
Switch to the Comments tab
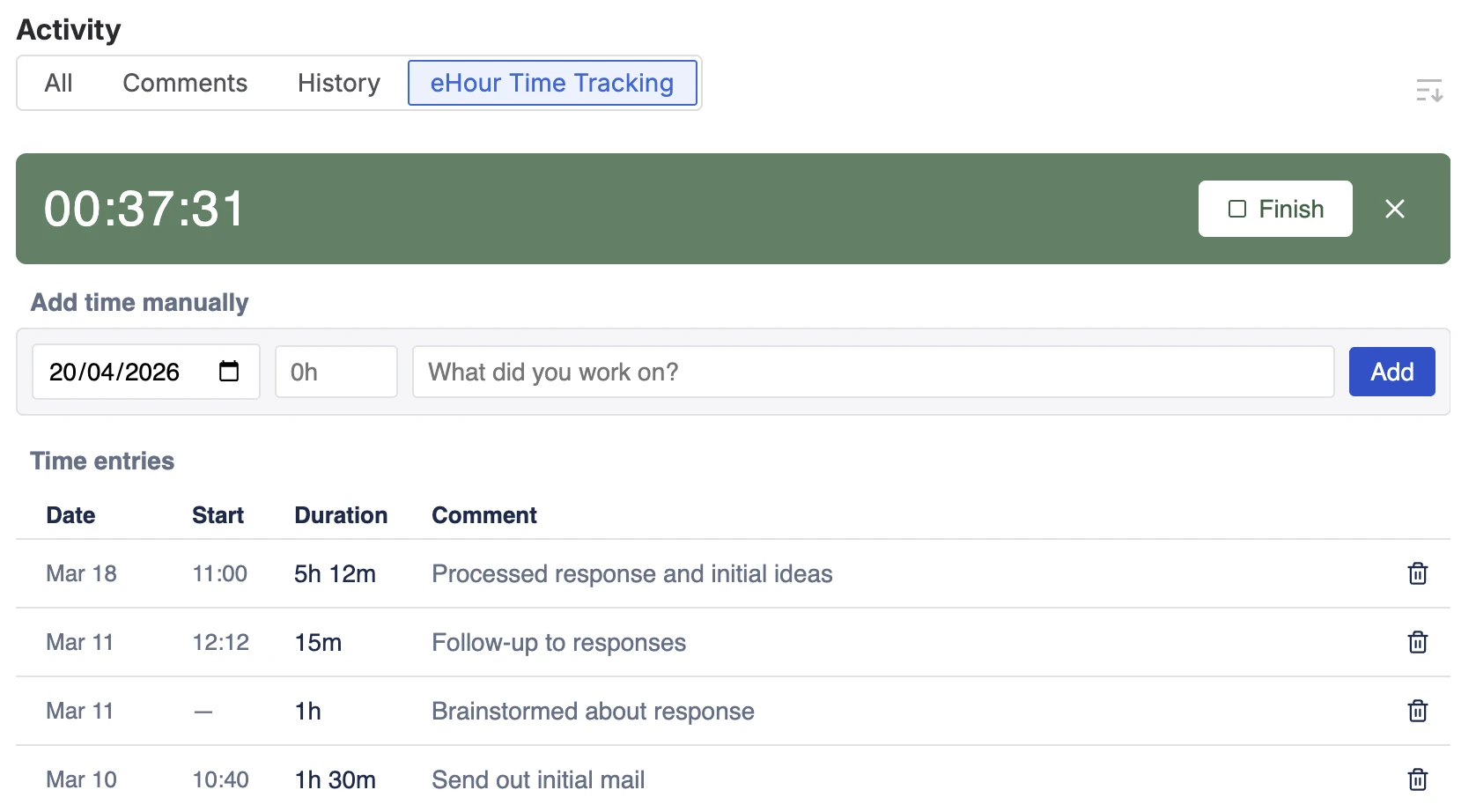pos(185,83)
